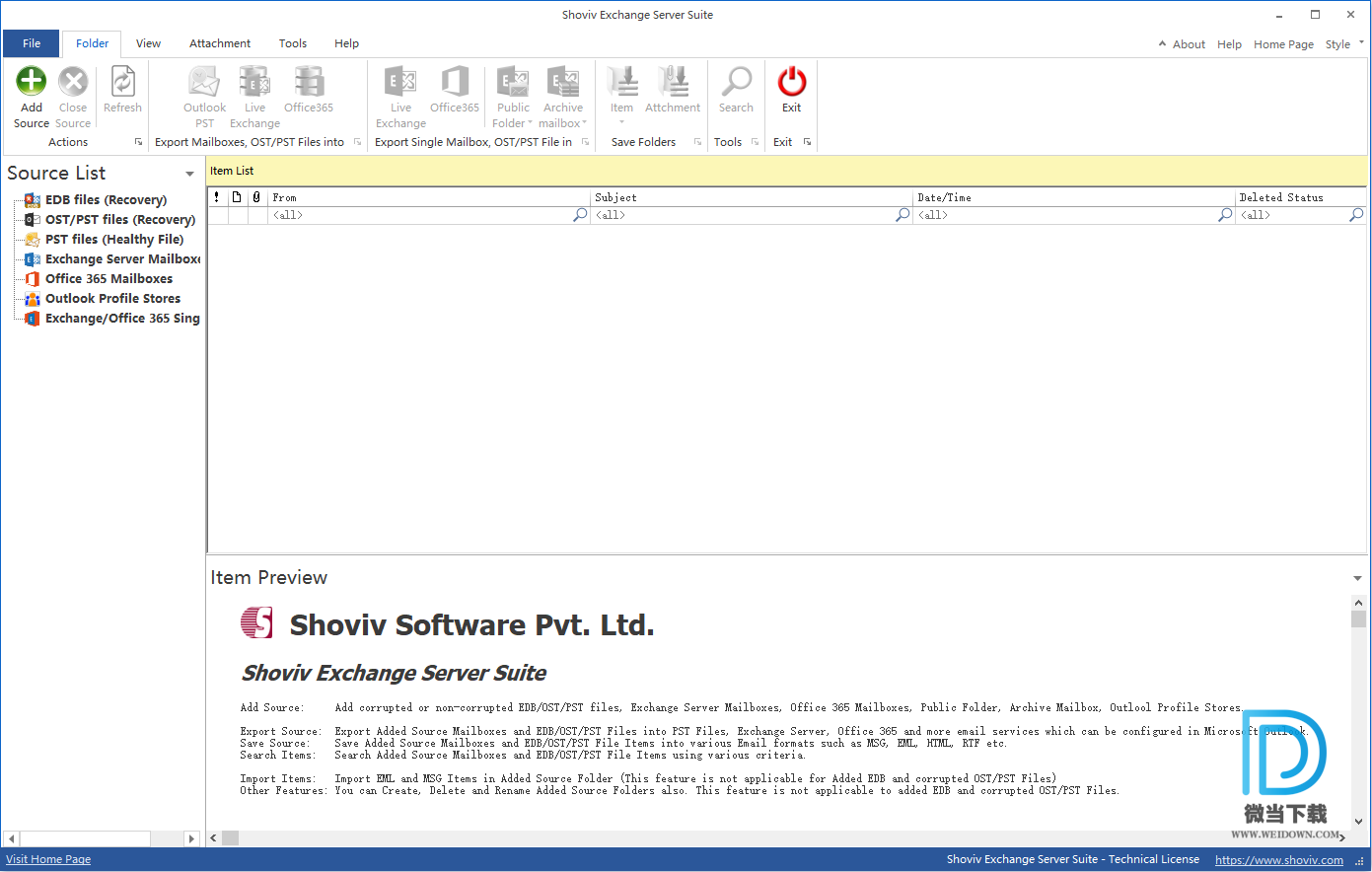Screen dimensions: 1372x872
Task: Click Source List scroll left arrow
Action: (x=12, y=838)
